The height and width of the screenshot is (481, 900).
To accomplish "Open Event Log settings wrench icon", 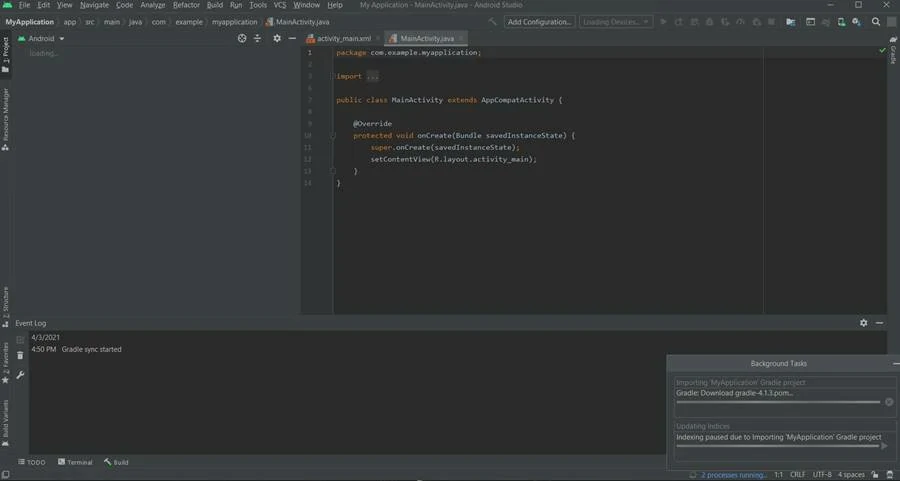I will pos(20,375).
